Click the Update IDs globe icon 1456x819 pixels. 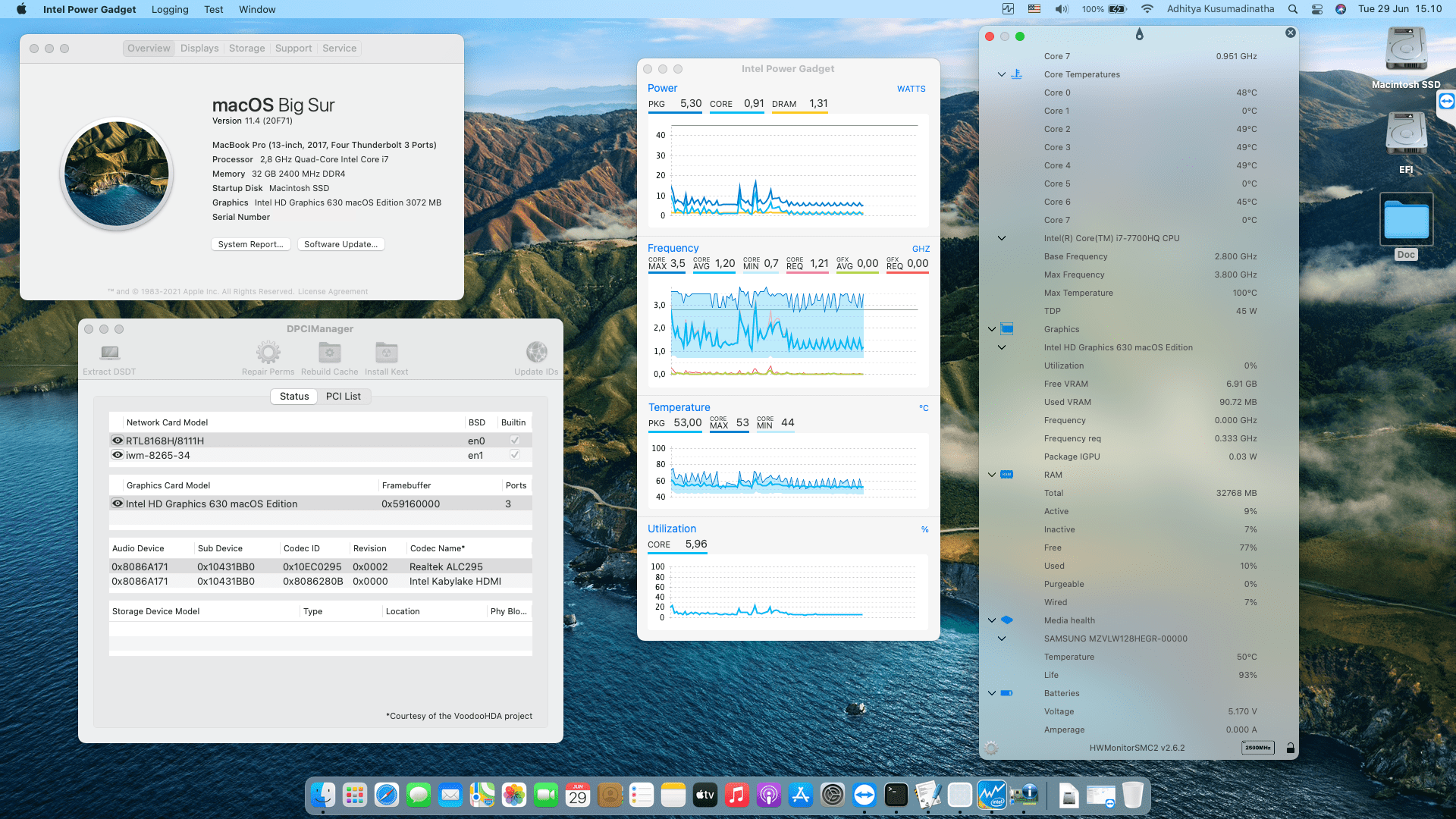click(537, 352)
